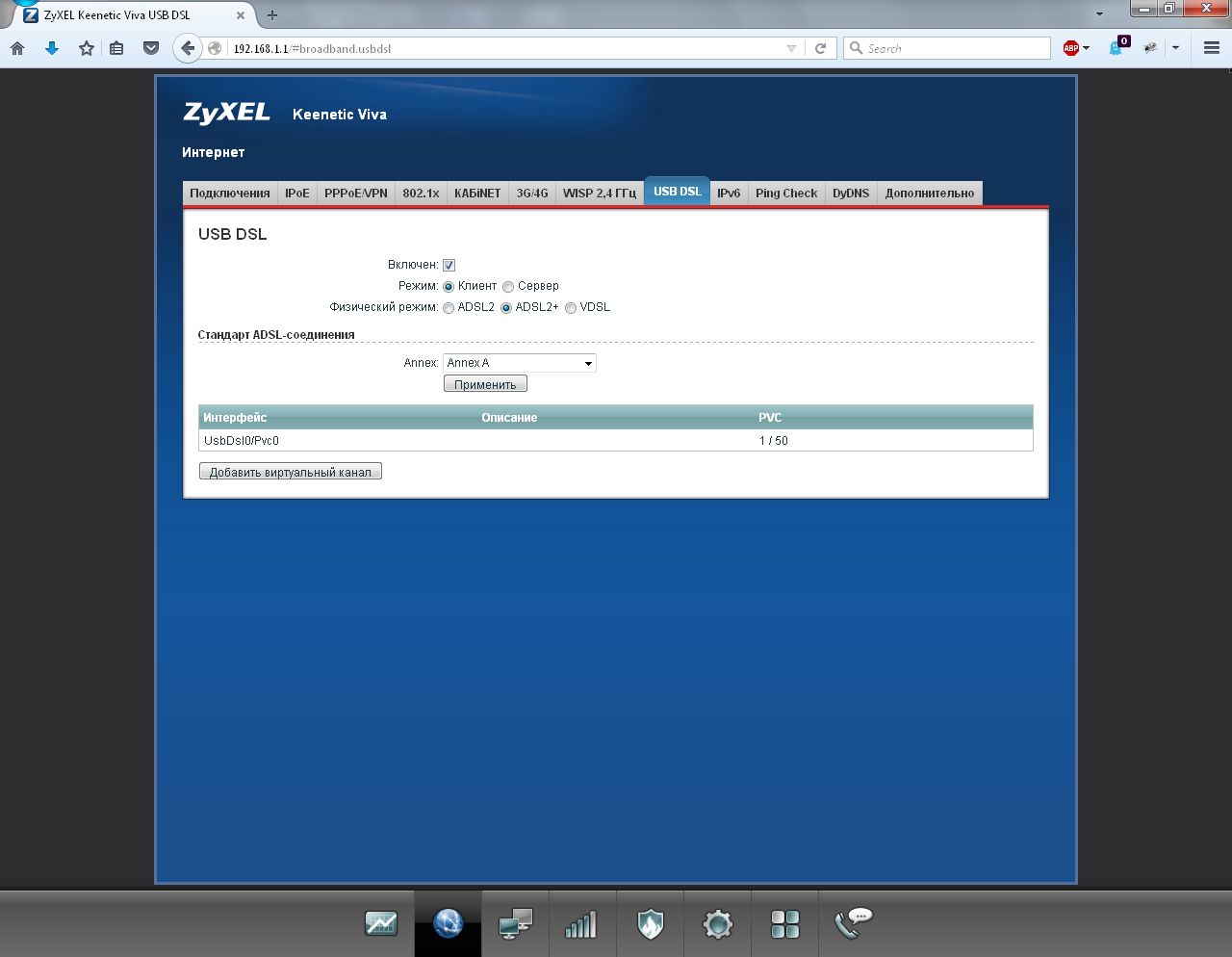Open the list all tabs dropdown arrow
This screenshot has width=1232, height=957.
(1099, 14)
